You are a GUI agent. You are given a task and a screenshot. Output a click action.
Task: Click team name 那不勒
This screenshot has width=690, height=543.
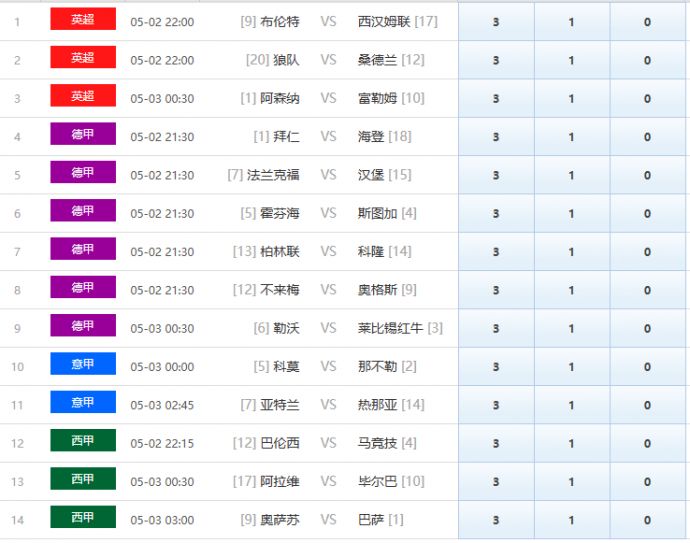378,366
